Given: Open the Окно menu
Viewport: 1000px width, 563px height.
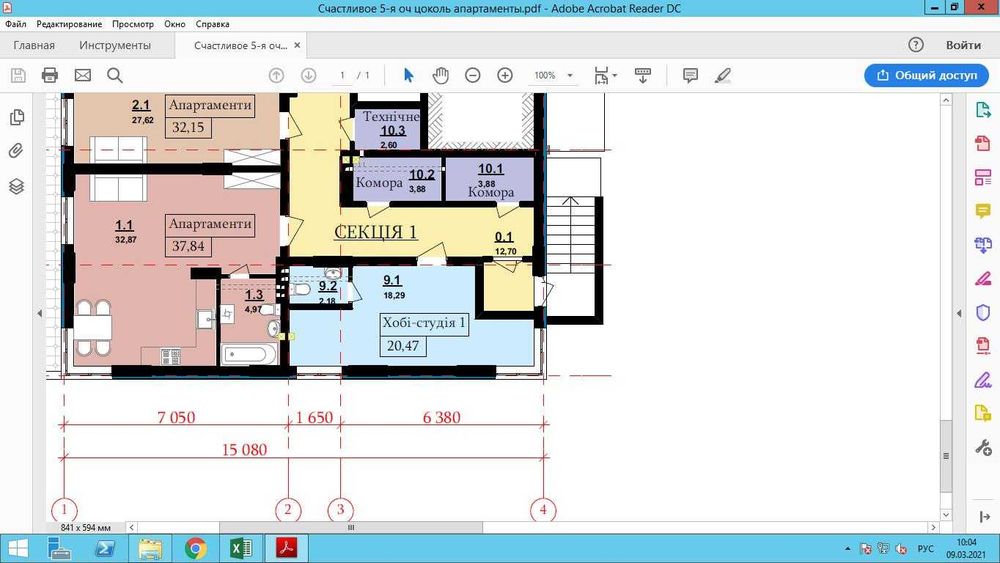Looking at the screenshot, I should 175,24.
